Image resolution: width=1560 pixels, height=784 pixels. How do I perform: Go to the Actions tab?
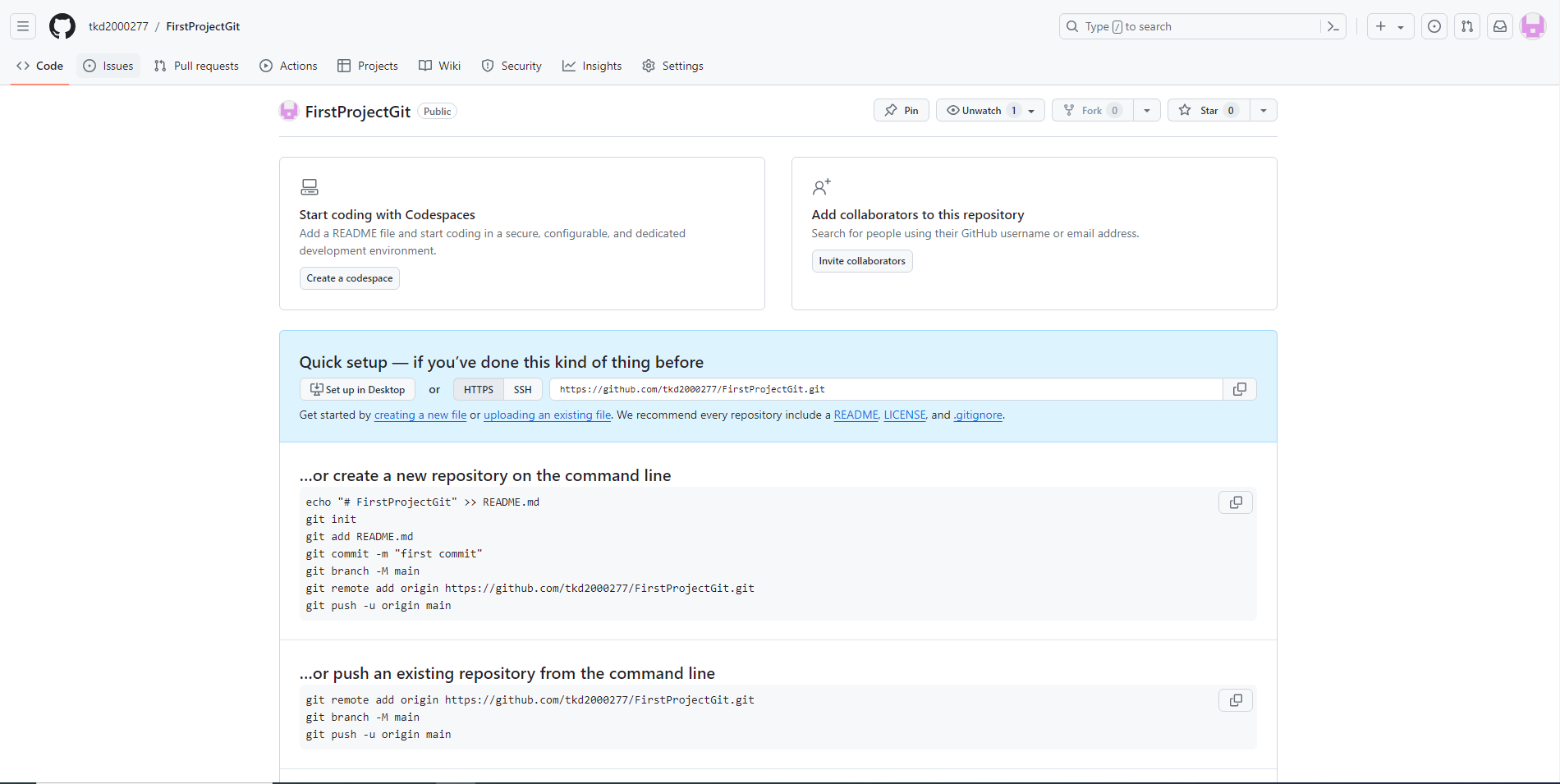pos(288,66)
